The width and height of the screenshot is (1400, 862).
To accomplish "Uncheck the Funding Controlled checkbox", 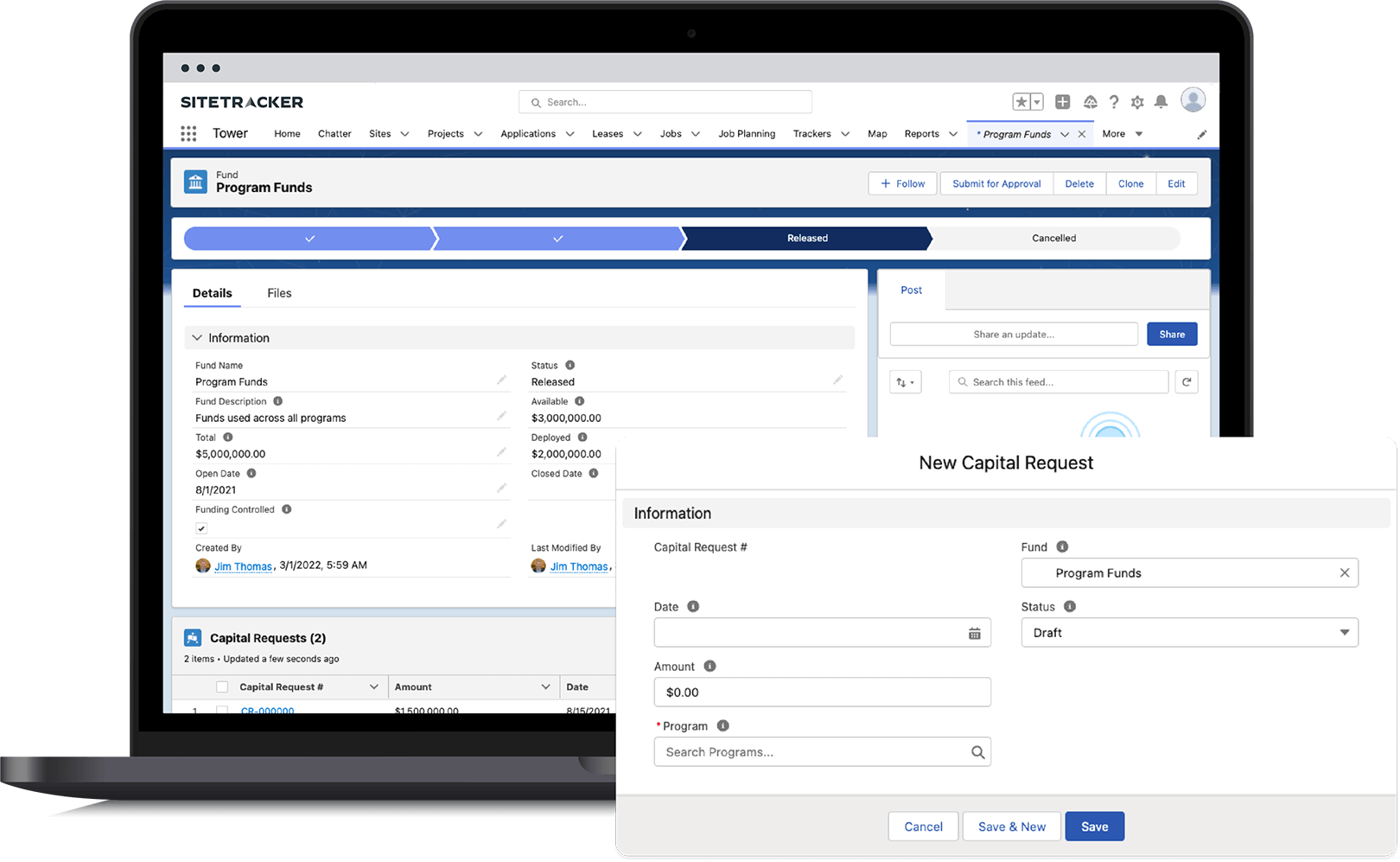I will [x=200, y=527].
